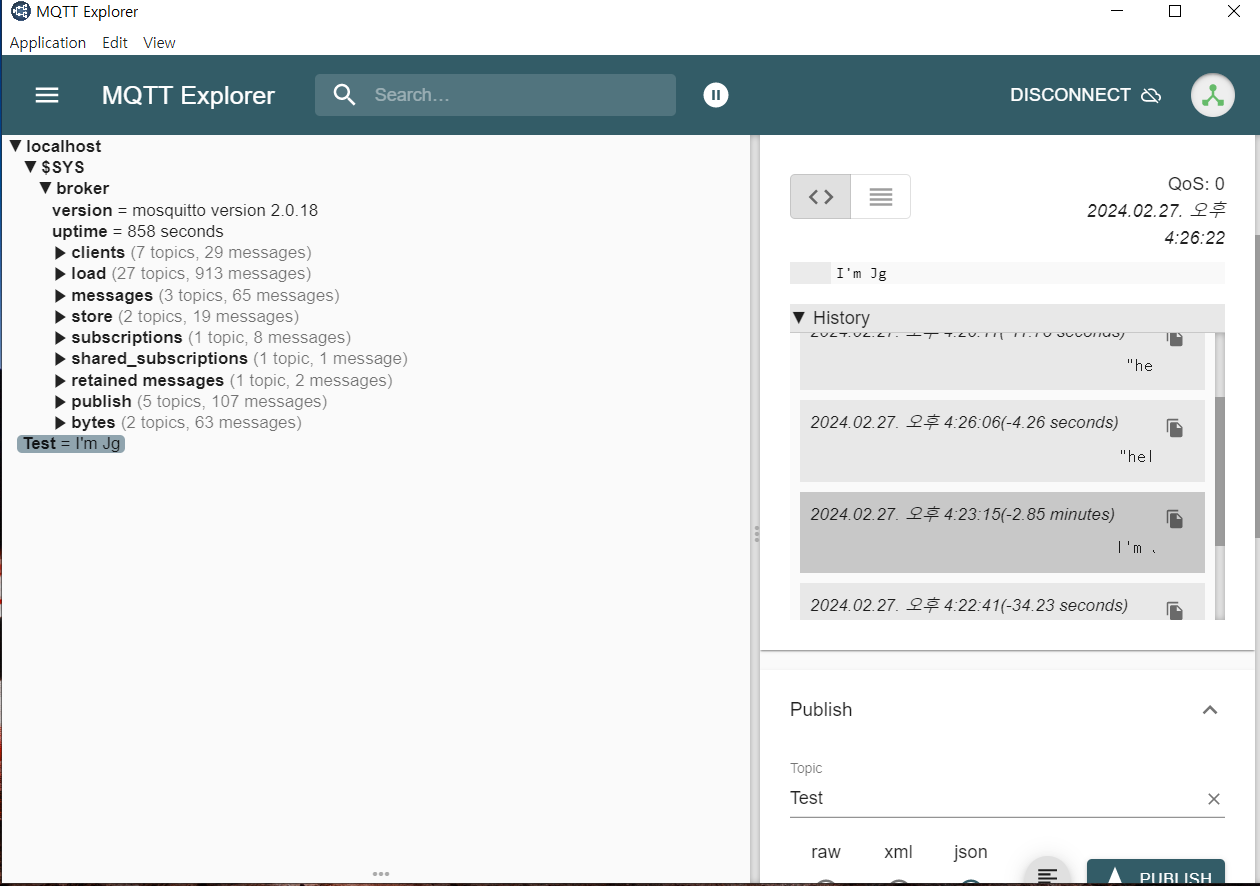Switch to the diff lines view toggle
The width and height of the screenshot is (1260, 886).
881,197
